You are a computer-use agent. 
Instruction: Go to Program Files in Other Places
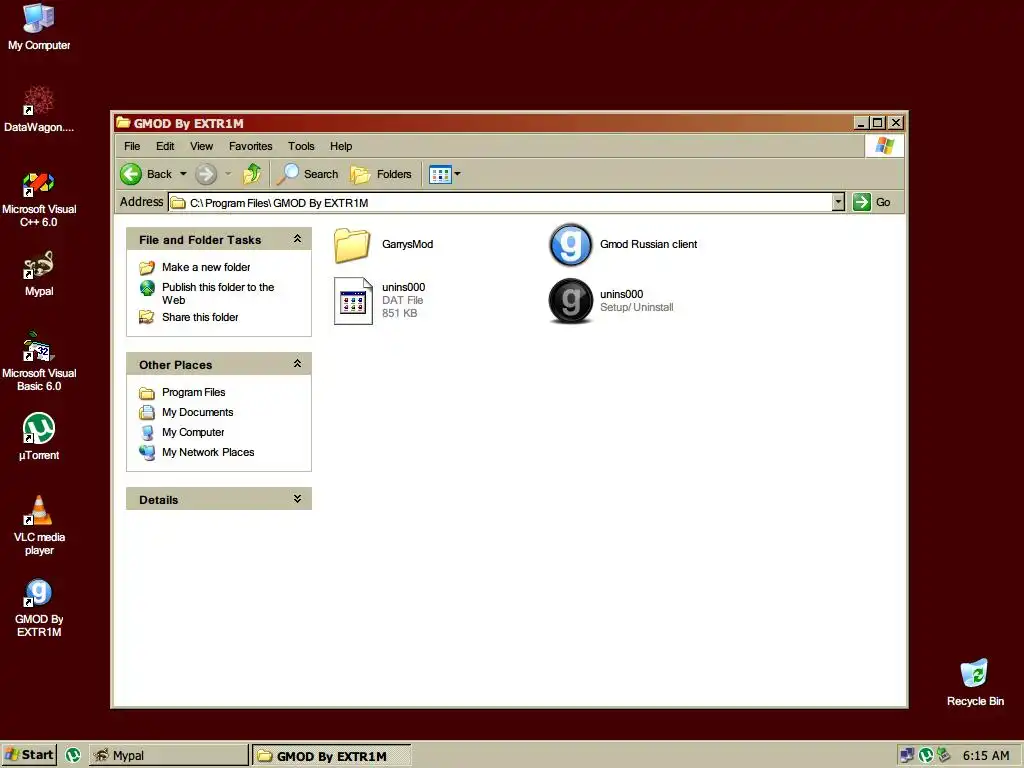point(193,392)
